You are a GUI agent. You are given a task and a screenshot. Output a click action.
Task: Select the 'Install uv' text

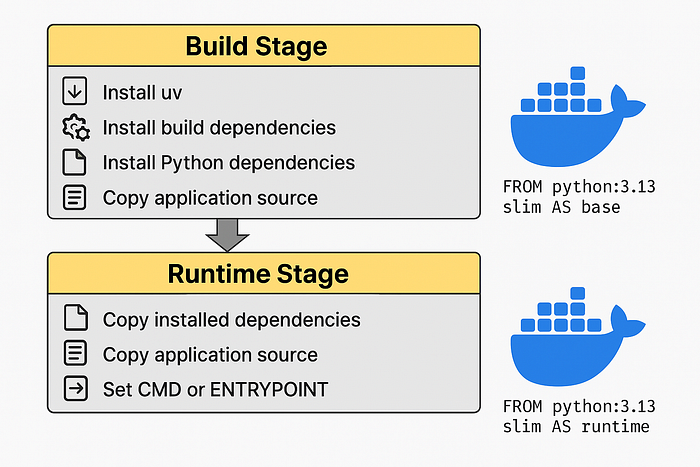click(x=142, y=93)
